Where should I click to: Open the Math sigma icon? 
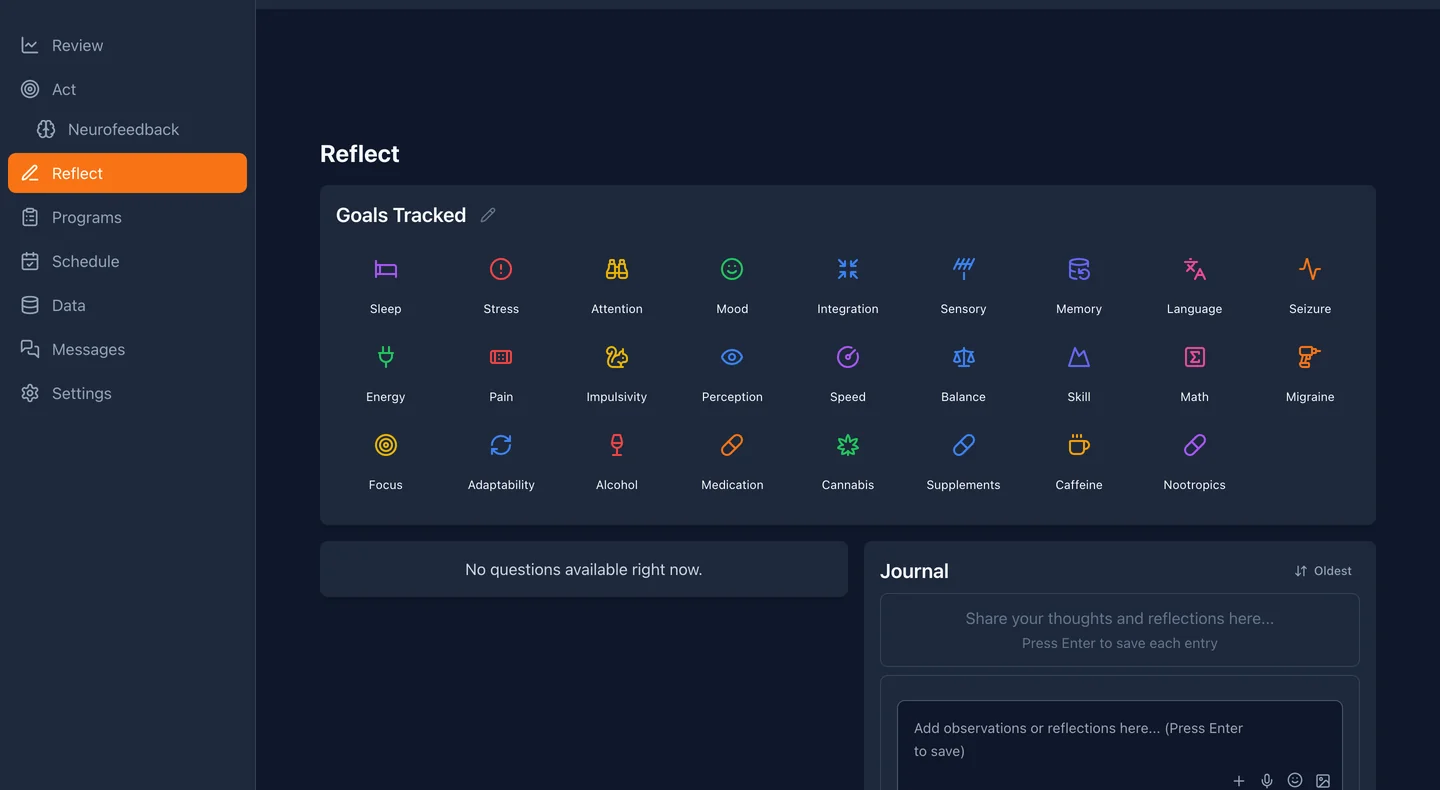click(1195, 357)
